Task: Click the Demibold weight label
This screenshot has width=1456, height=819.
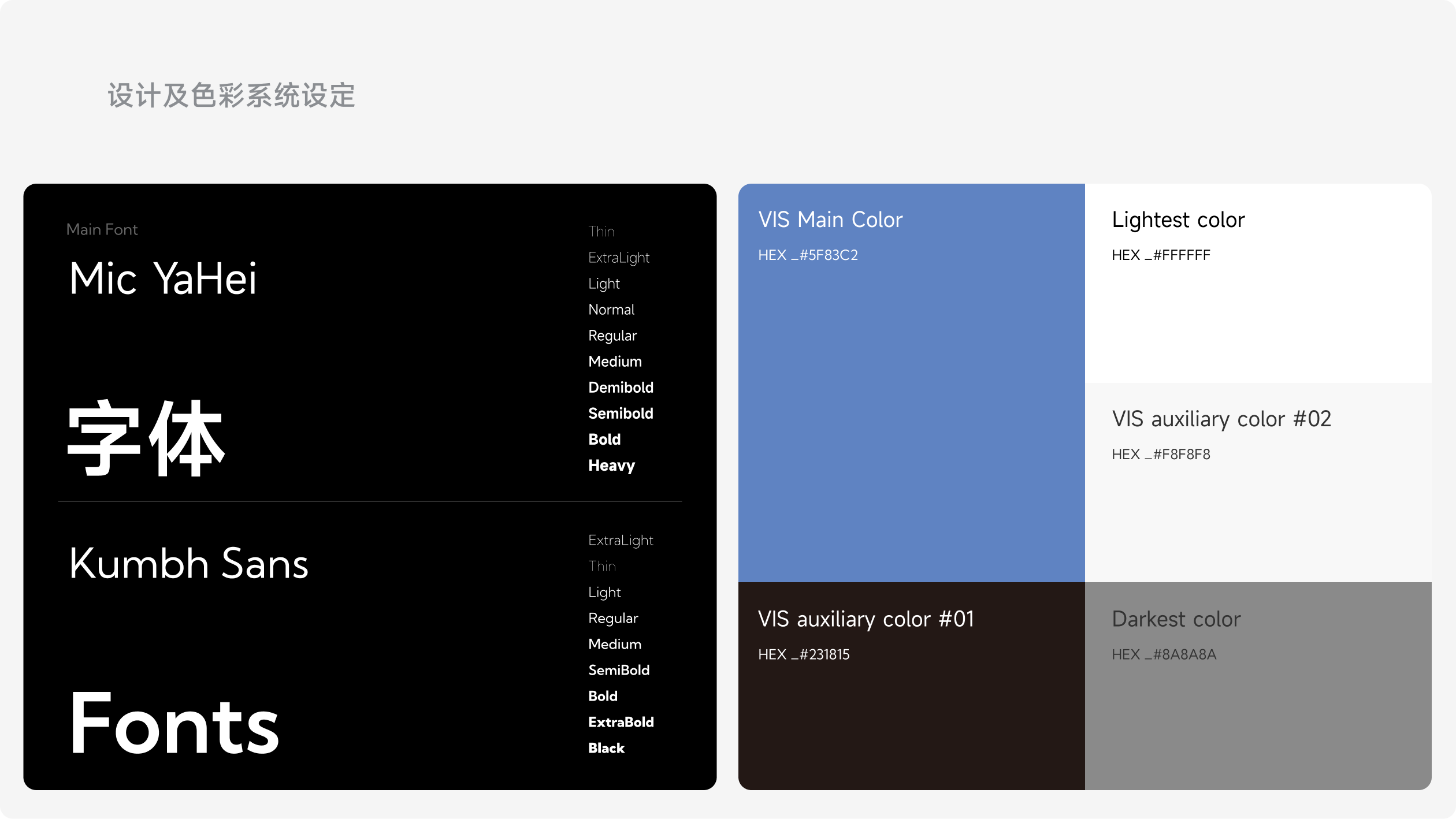Action: point(621,388)
